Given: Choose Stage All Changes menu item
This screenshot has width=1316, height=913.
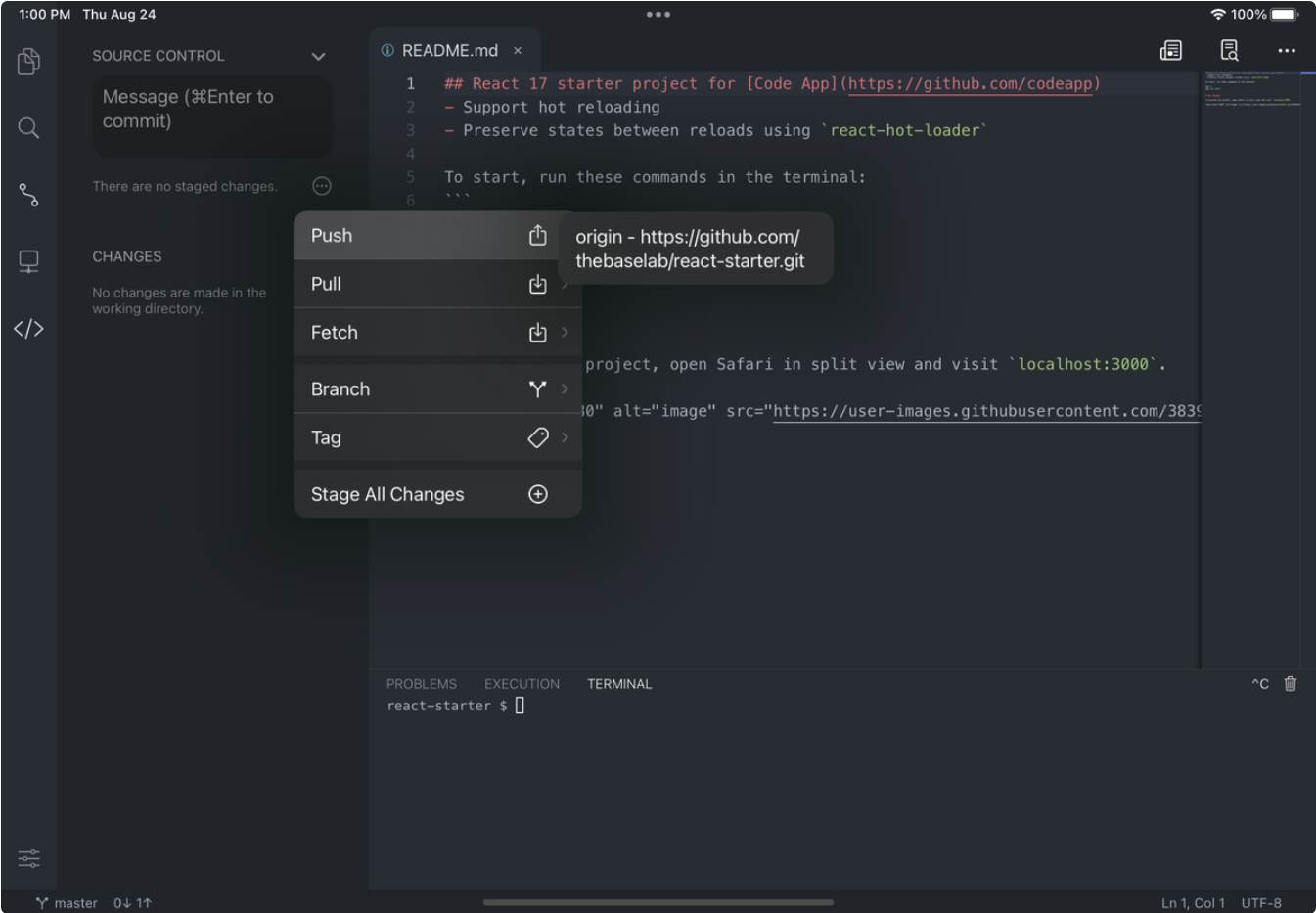Looking at the screenshot, I should 437,494.
